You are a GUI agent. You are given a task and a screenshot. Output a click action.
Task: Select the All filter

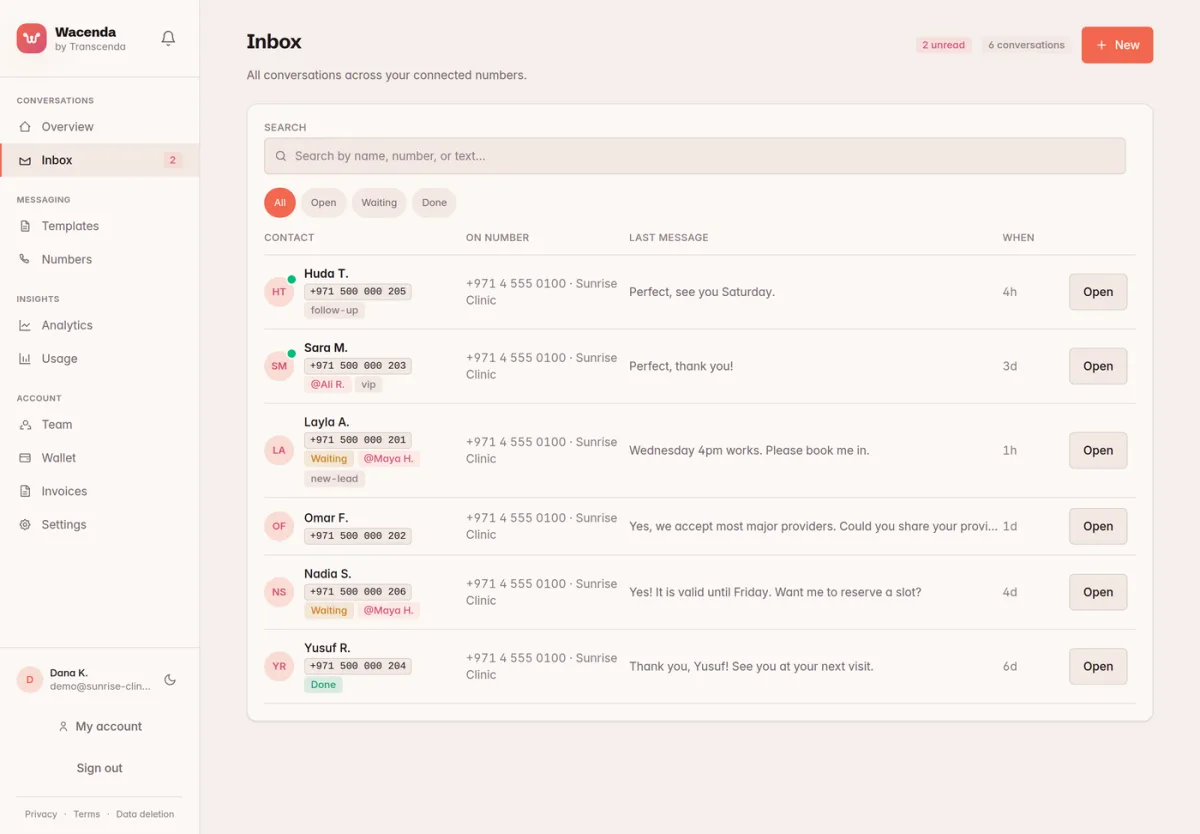280,202
